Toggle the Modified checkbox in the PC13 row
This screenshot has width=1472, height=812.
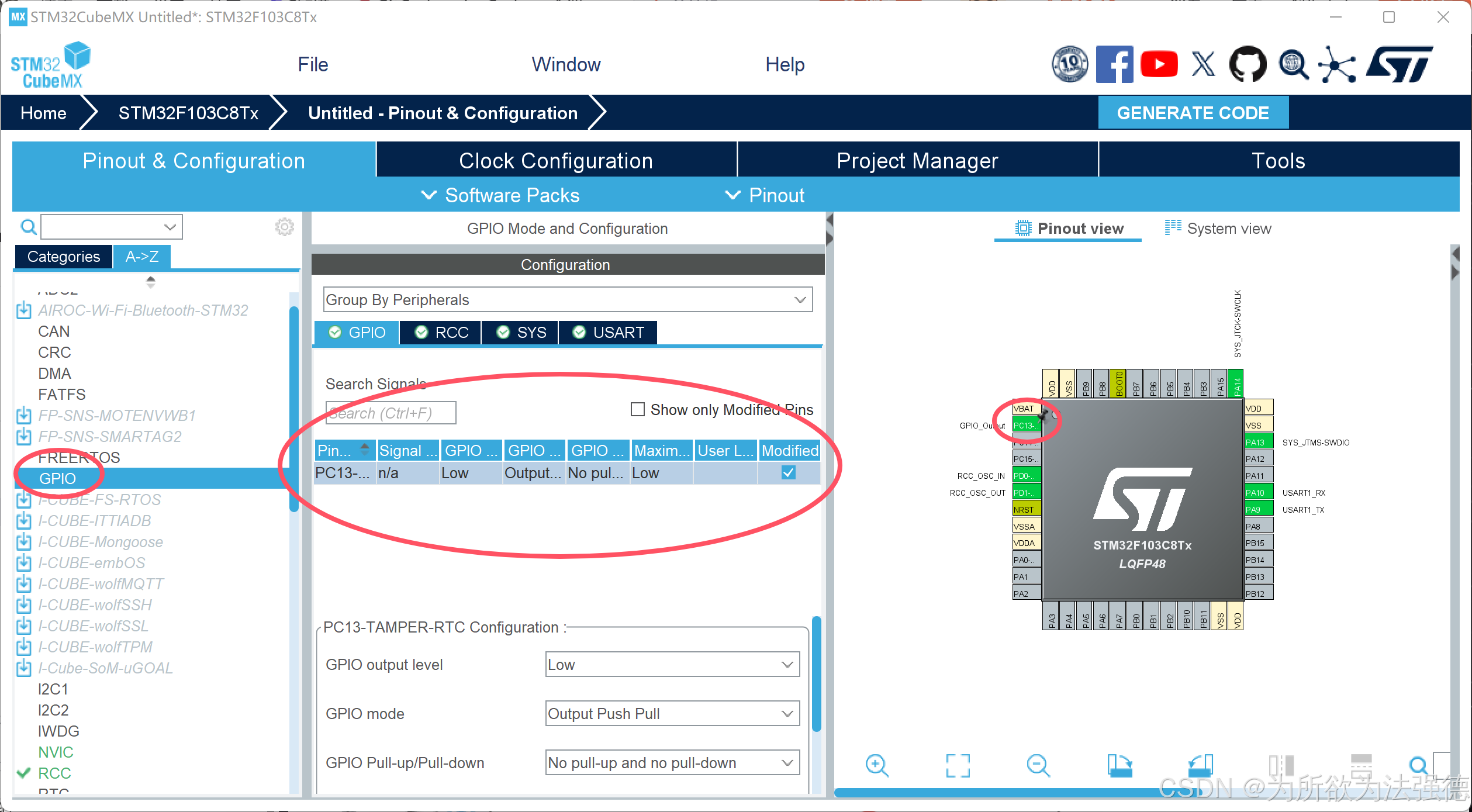click(x=789, y=472)
